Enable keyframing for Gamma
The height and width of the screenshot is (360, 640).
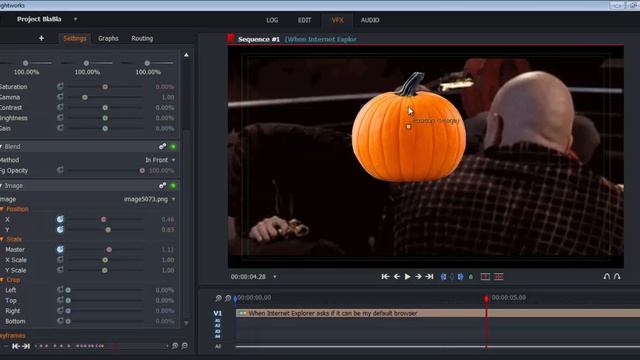60,97
